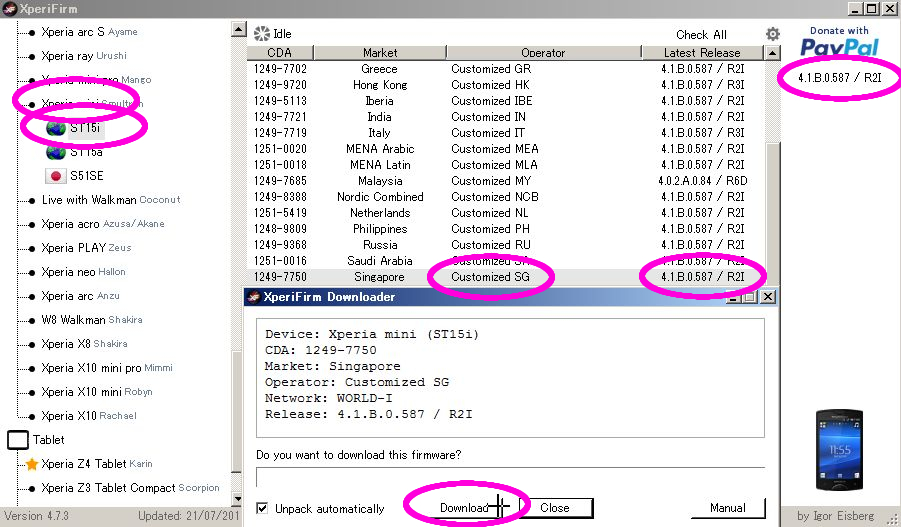Image resolution: width=901 pixels, height=527 pixels.
Task: Select Xperia neo Hallon
Action: (x=83, y=272)
